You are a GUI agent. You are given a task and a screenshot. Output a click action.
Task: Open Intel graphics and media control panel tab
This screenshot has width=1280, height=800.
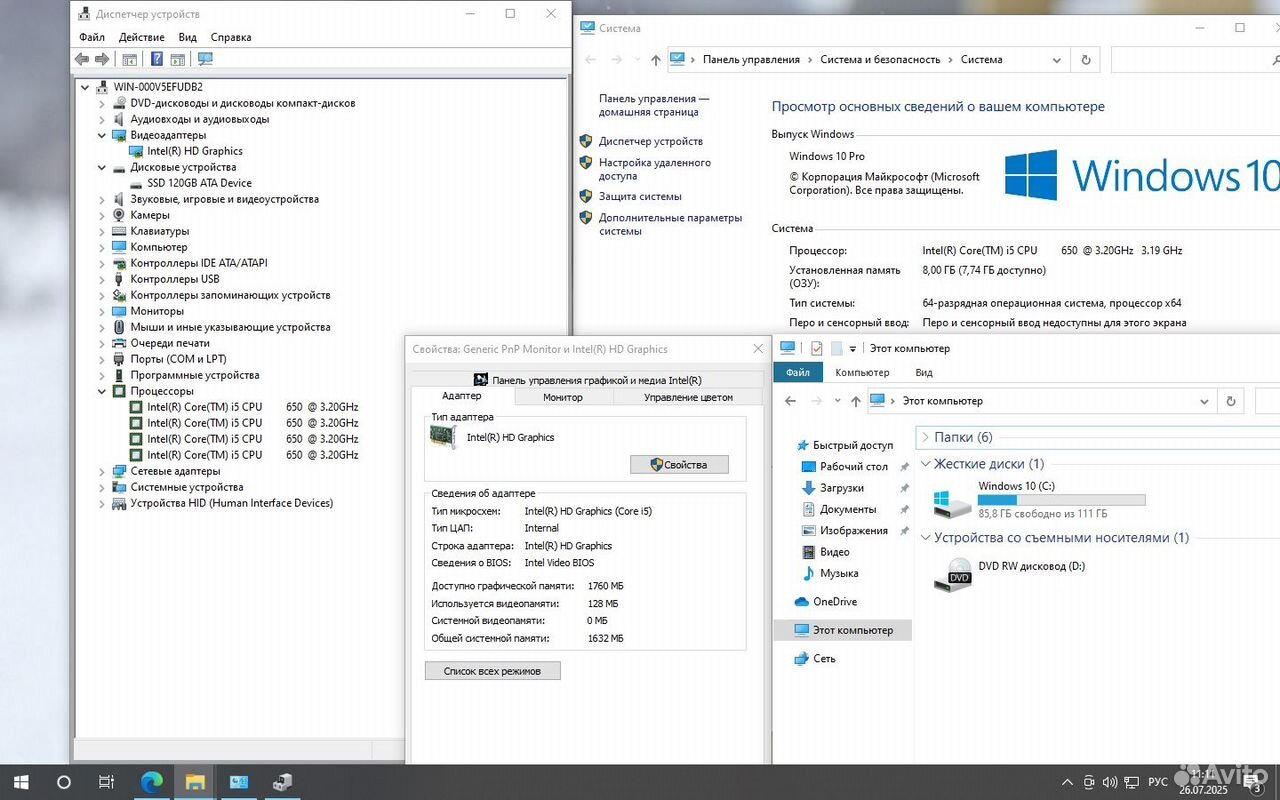point(588,380)
